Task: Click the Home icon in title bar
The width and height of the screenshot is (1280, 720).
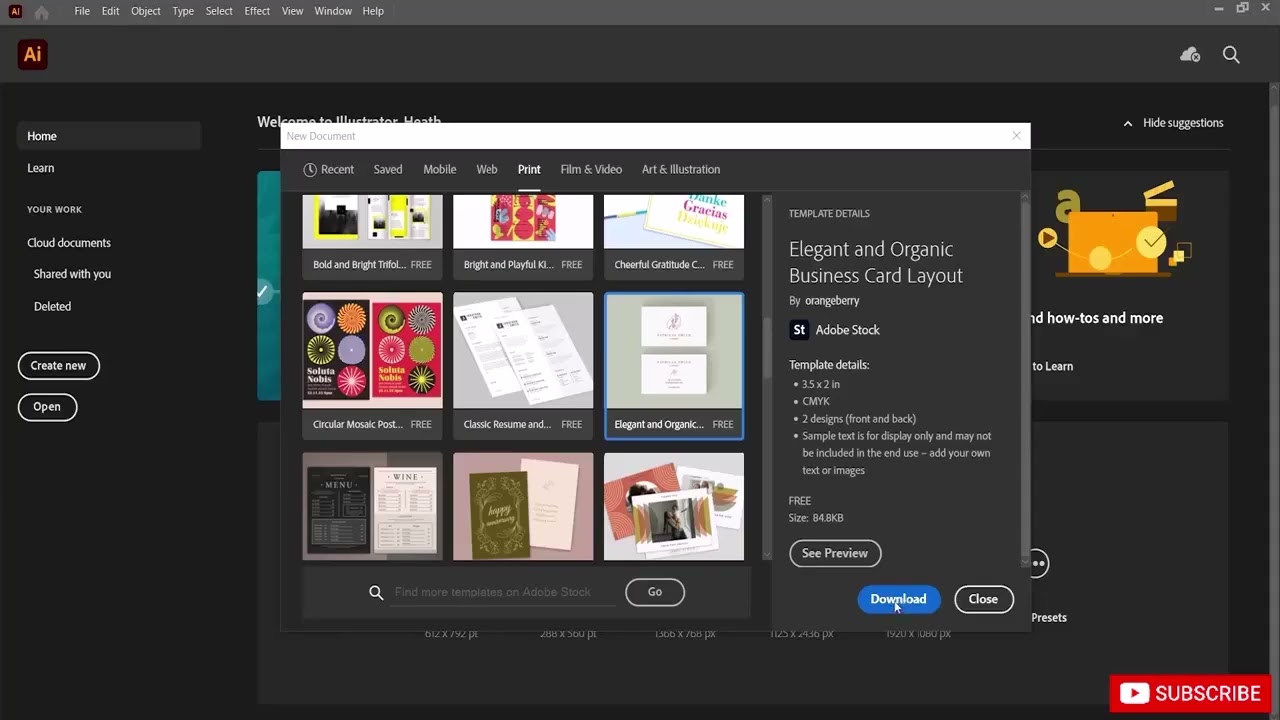Action: tap(41, 12)
